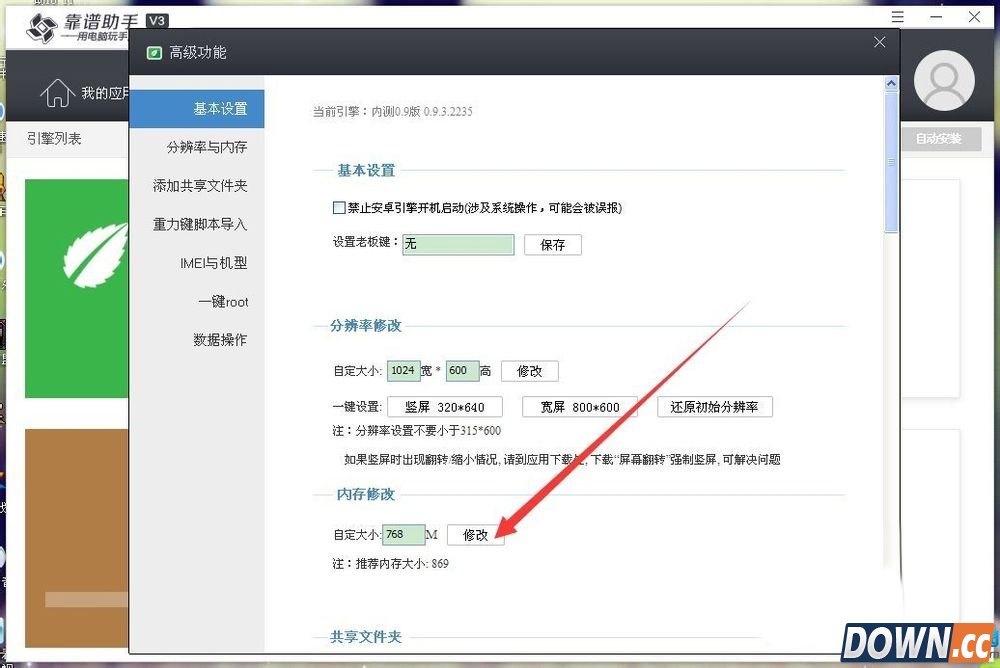Apply 竖屏 320*640 preset
1000x668 pixels.
coord(444,407)
